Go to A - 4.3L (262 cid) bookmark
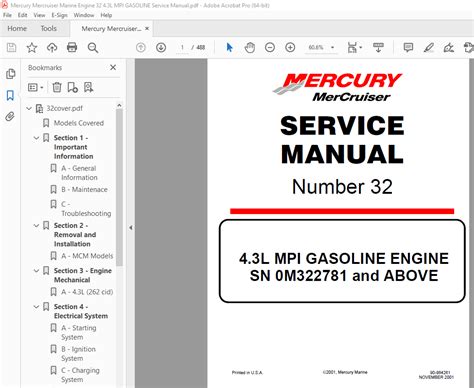This screenshot has width=474, height=388. click(87, 292)
